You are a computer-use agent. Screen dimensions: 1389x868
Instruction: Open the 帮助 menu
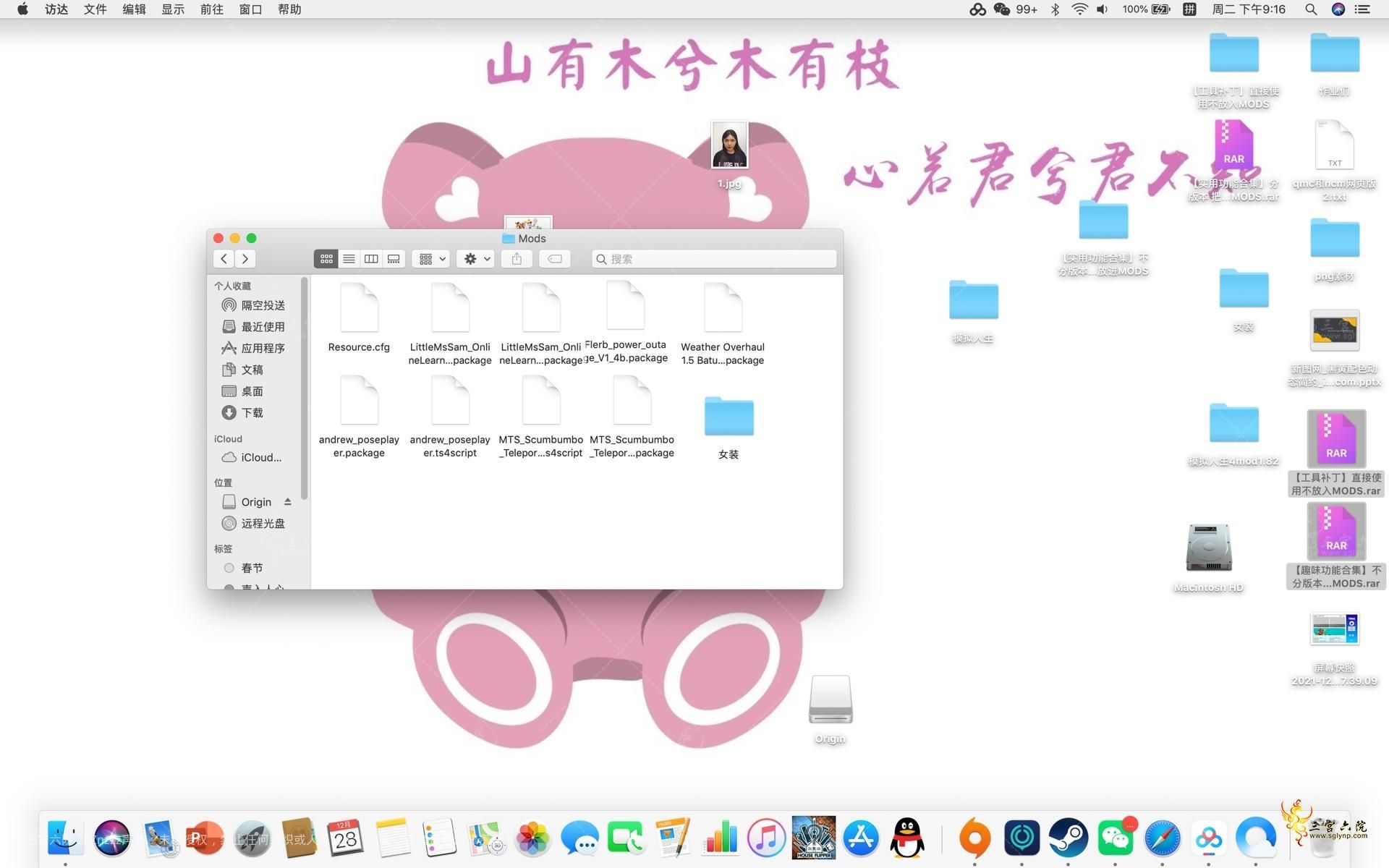[289, 9]
